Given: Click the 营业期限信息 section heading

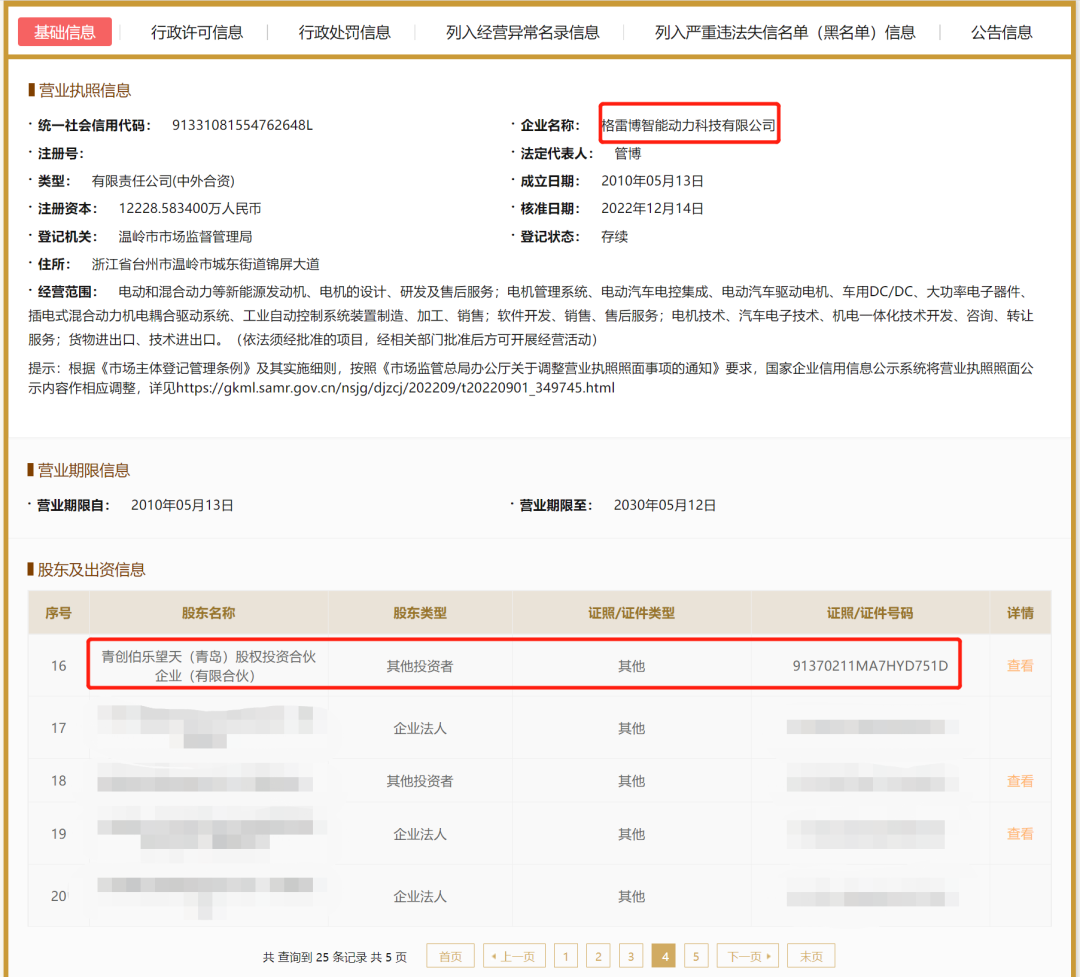Looking at the screenshot, I should click(83, 470).
